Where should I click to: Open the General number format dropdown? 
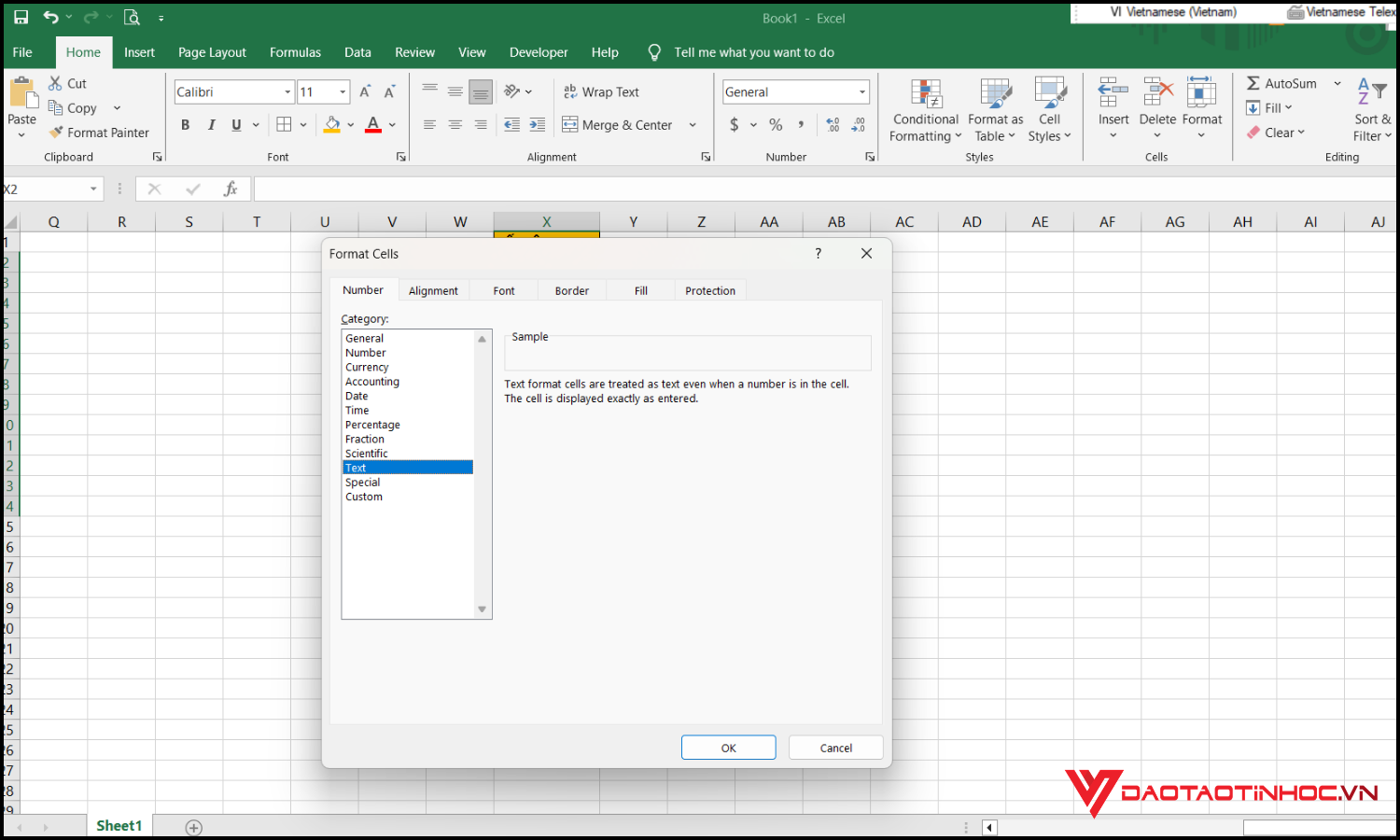(x=861, y=91)
